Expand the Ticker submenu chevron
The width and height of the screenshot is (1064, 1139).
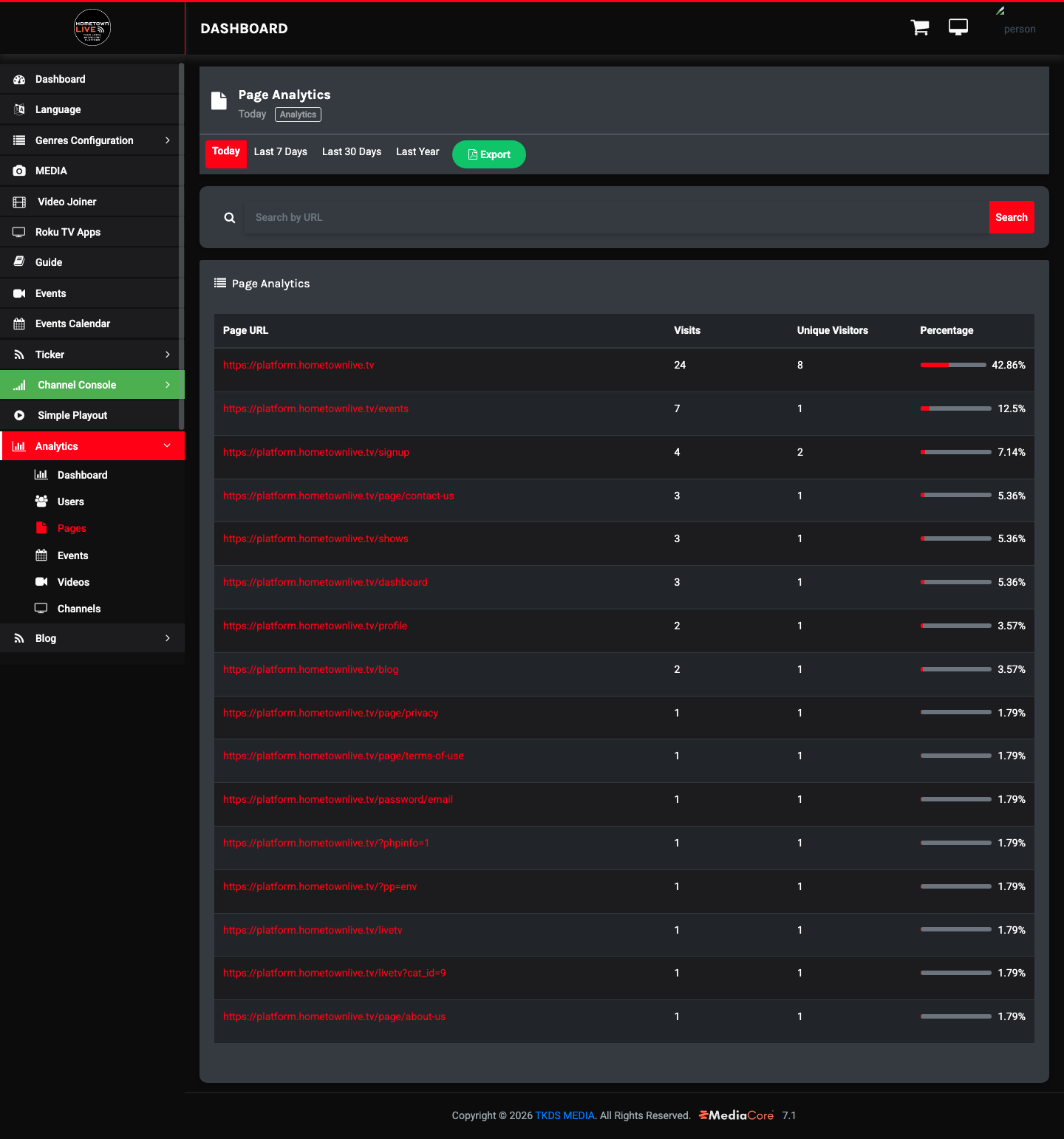coord(168,355)
